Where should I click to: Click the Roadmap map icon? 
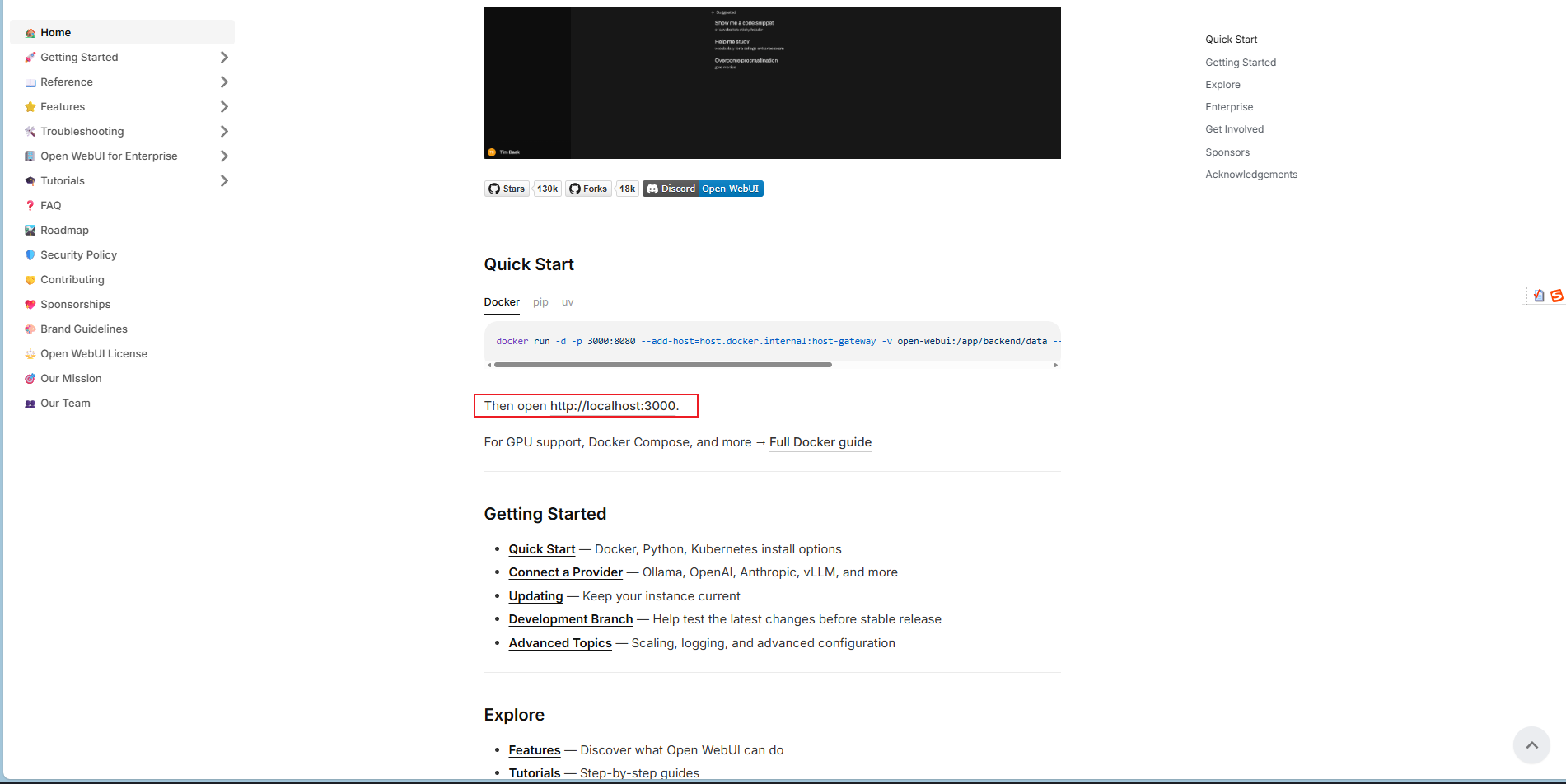30,231
